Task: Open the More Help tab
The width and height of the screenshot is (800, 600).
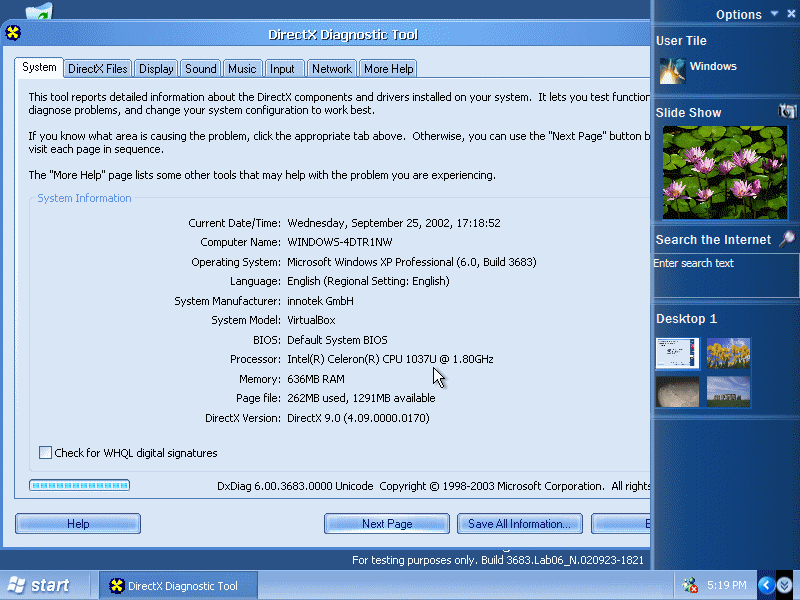Action: click(388, 69)
